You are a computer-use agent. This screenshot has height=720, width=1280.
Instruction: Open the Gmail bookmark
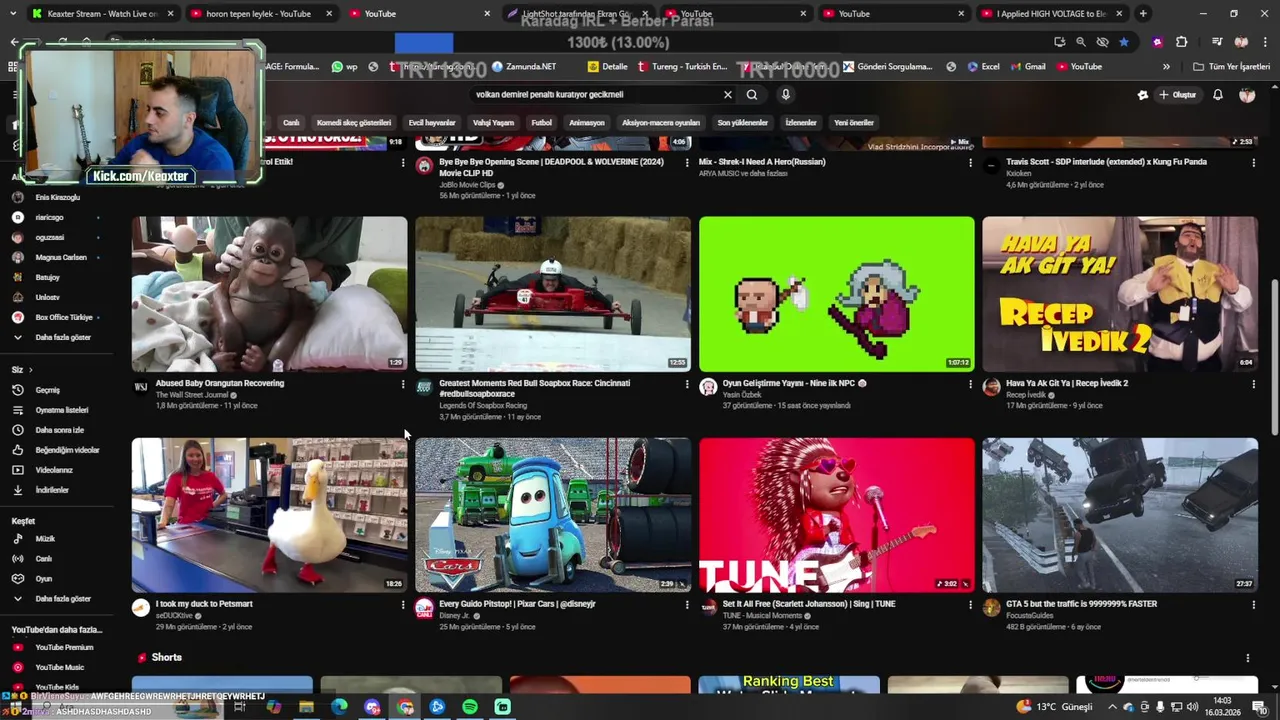click(1028, 67)
